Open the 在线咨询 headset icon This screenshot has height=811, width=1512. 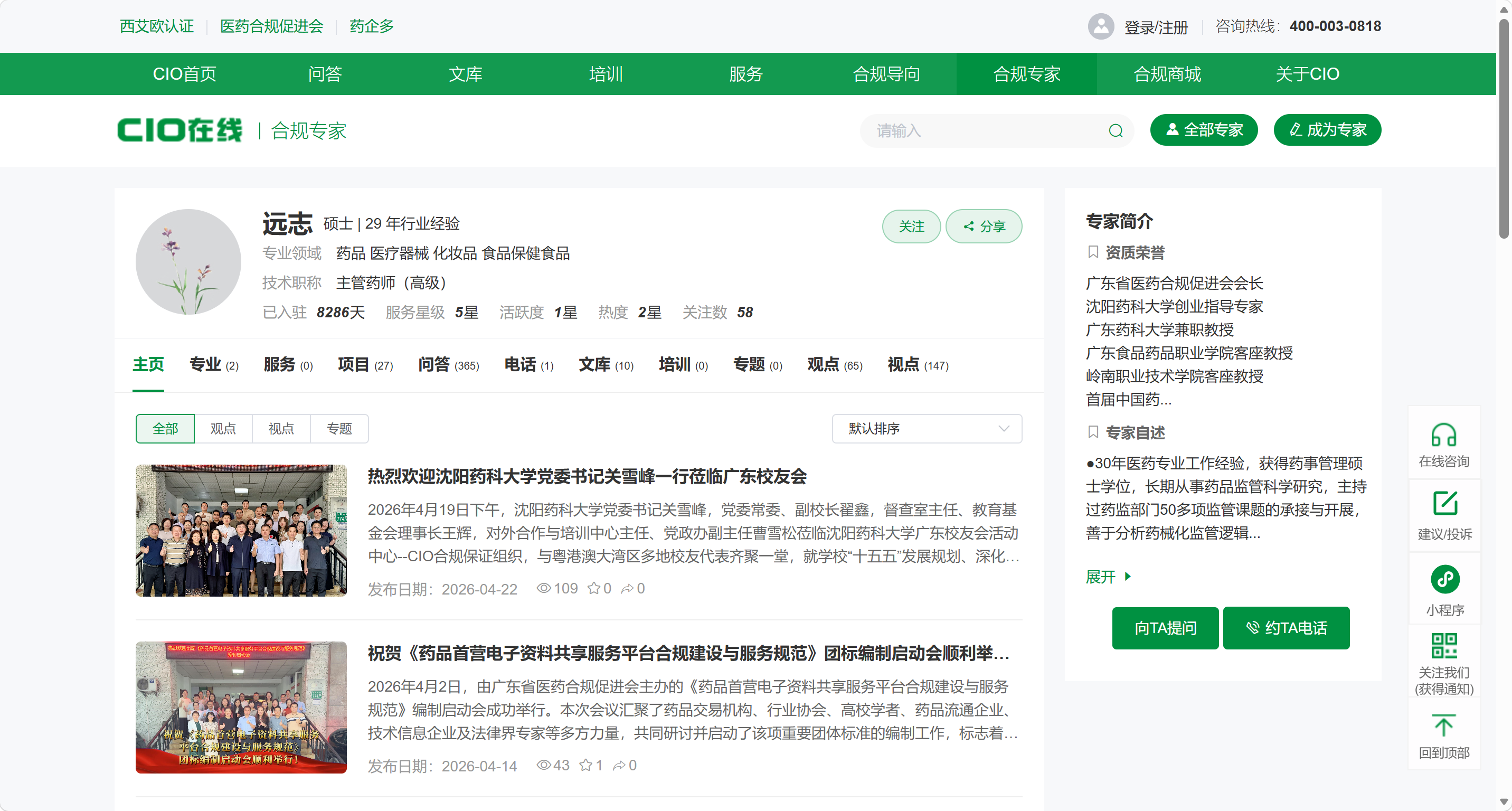coord(1444,437)
